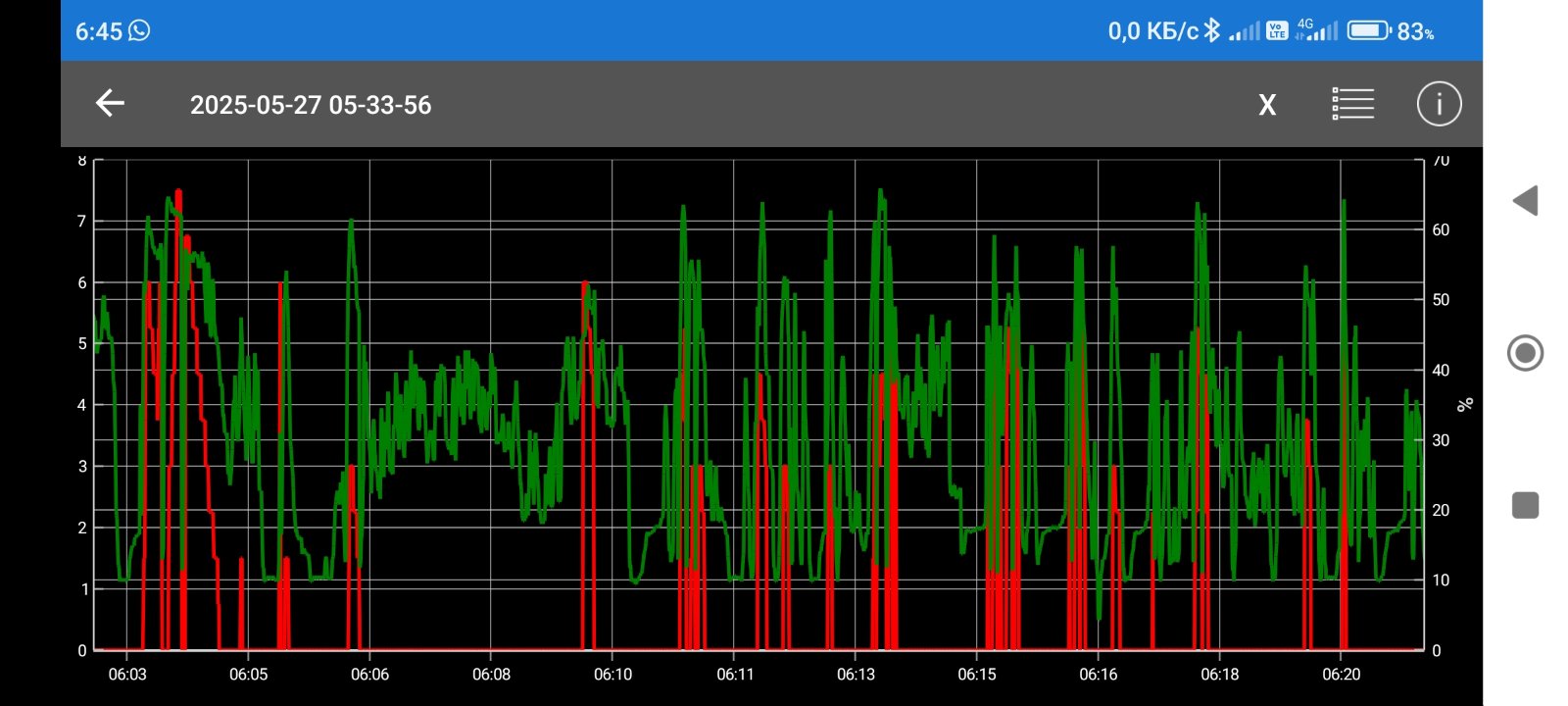Tap the 06:11 time axis label
Viewport: 1568px width, 706px height.
coord(735,675)
